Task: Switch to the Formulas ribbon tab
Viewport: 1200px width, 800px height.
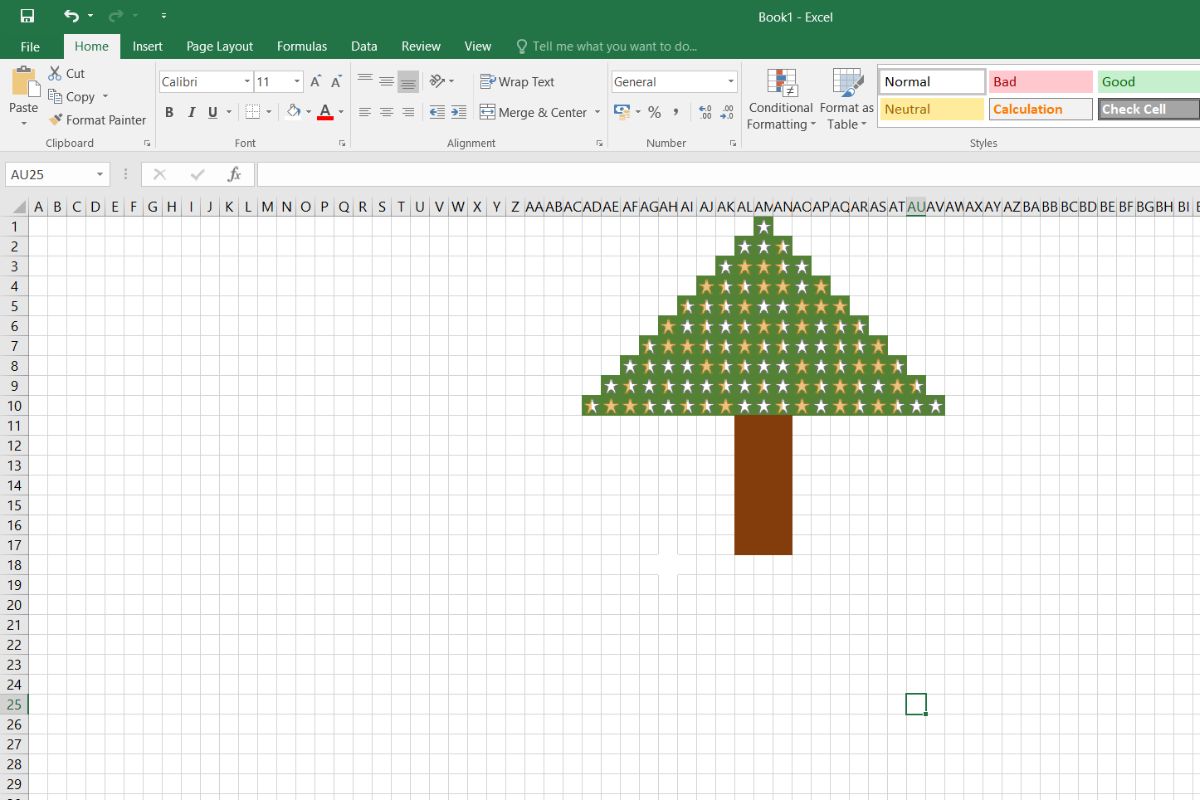Action: tap(302, 46)
